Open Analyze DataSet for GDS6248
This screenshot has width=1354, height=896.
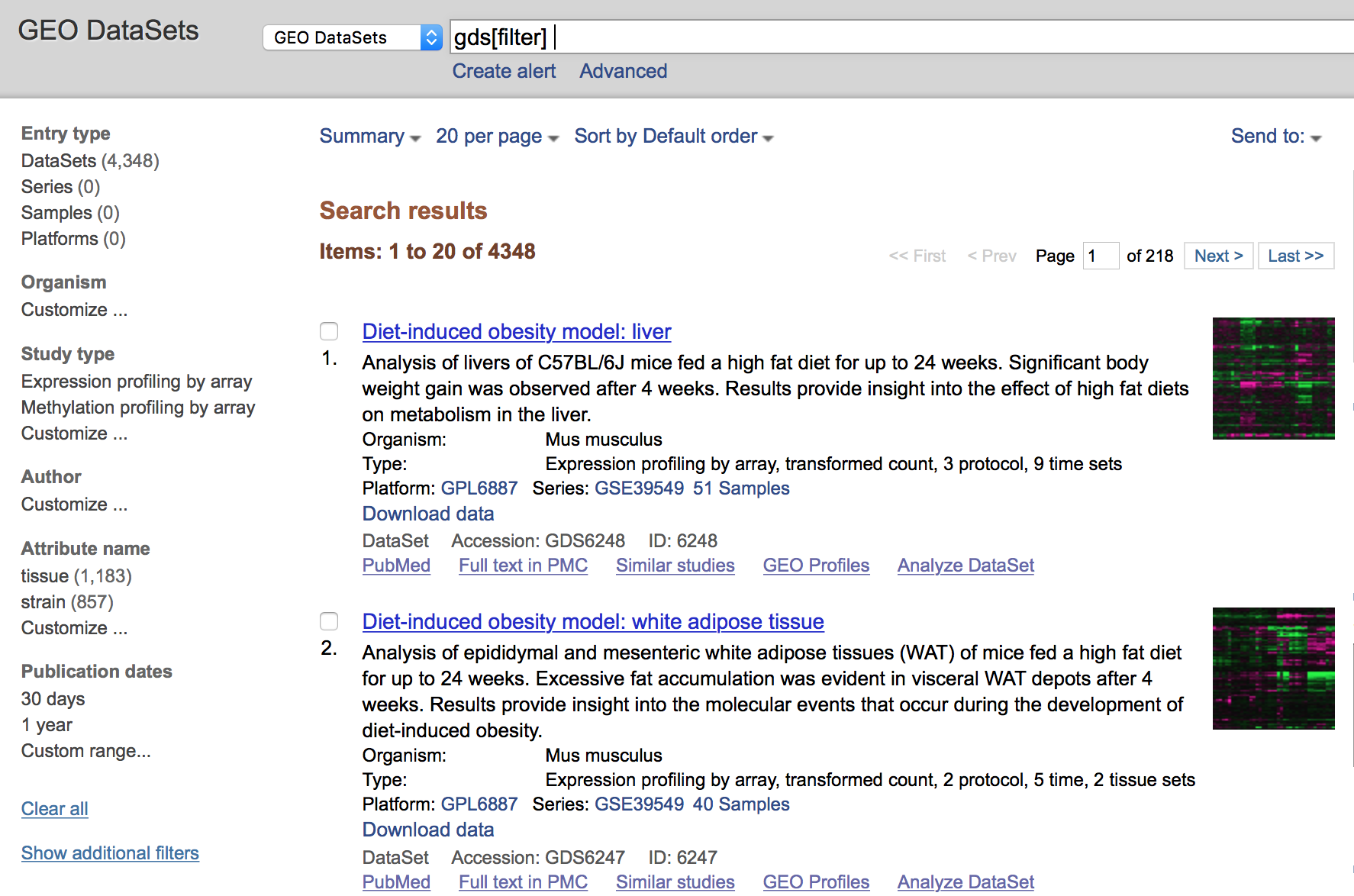point(966,566)
